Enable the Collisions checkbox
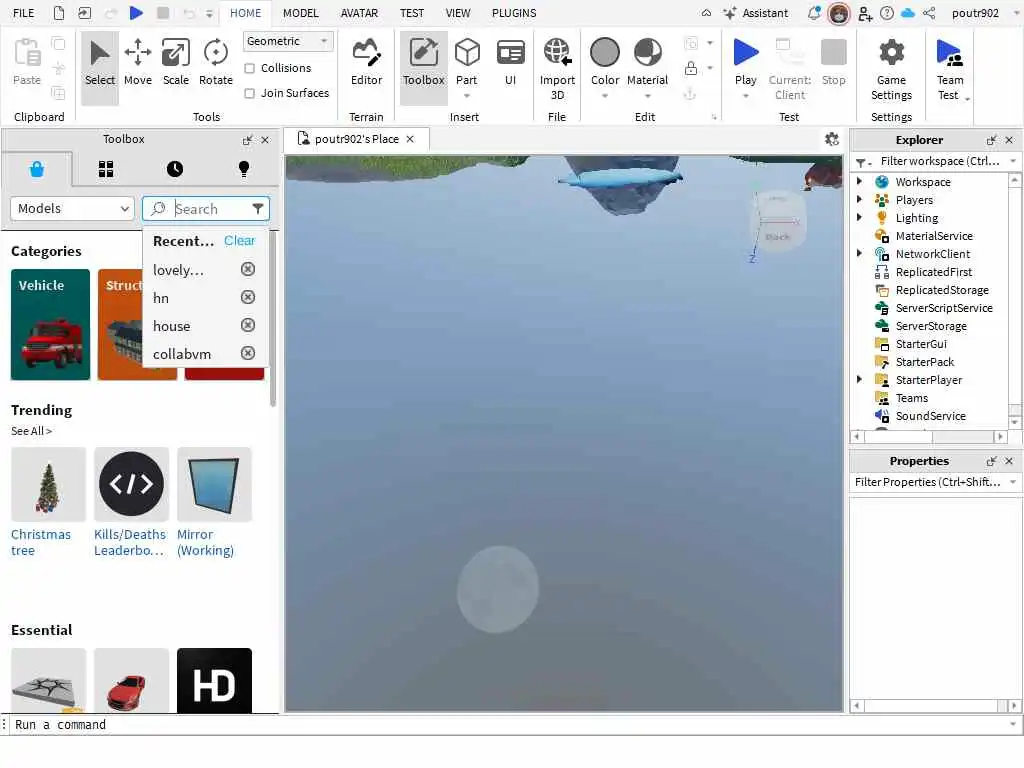Viewport: 1024px width, 768px height. point(249,68)
